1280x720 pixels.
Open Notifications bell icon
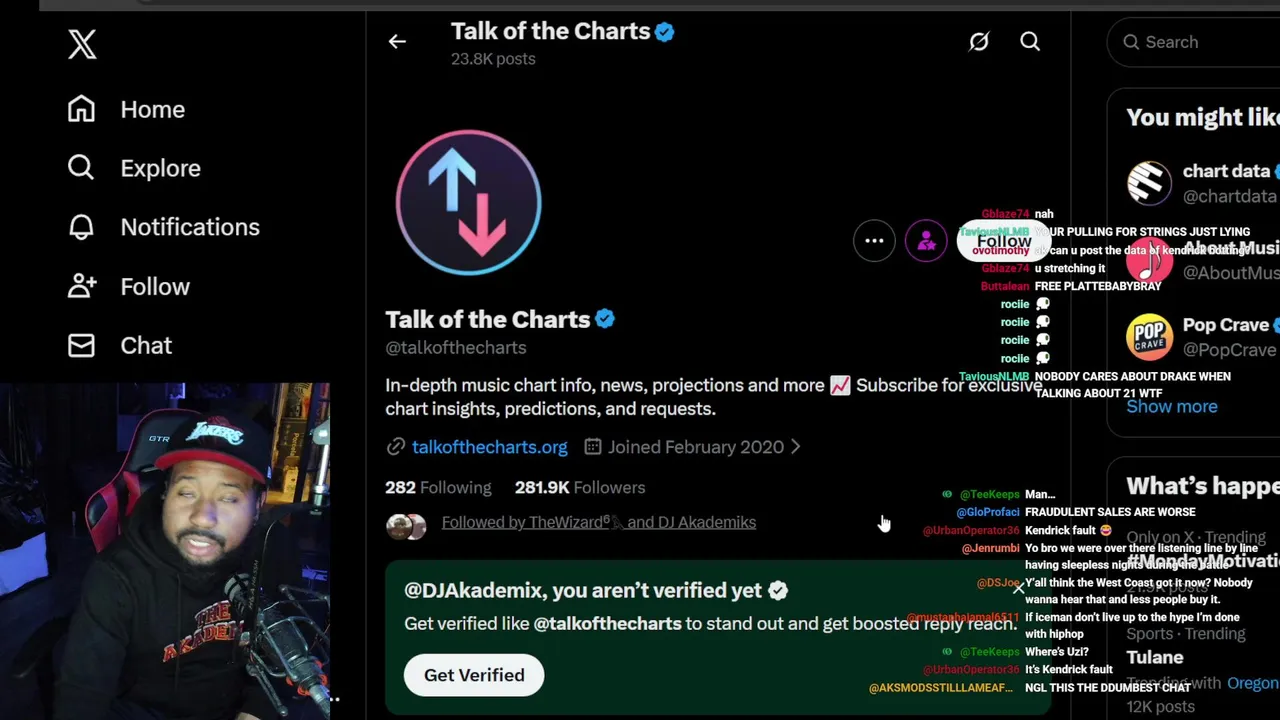point(81,227)
